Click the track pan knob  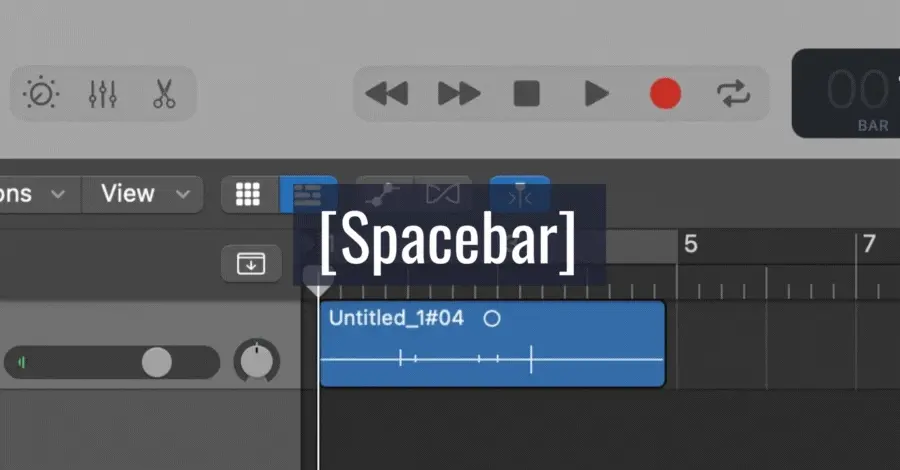pos(257,362)
